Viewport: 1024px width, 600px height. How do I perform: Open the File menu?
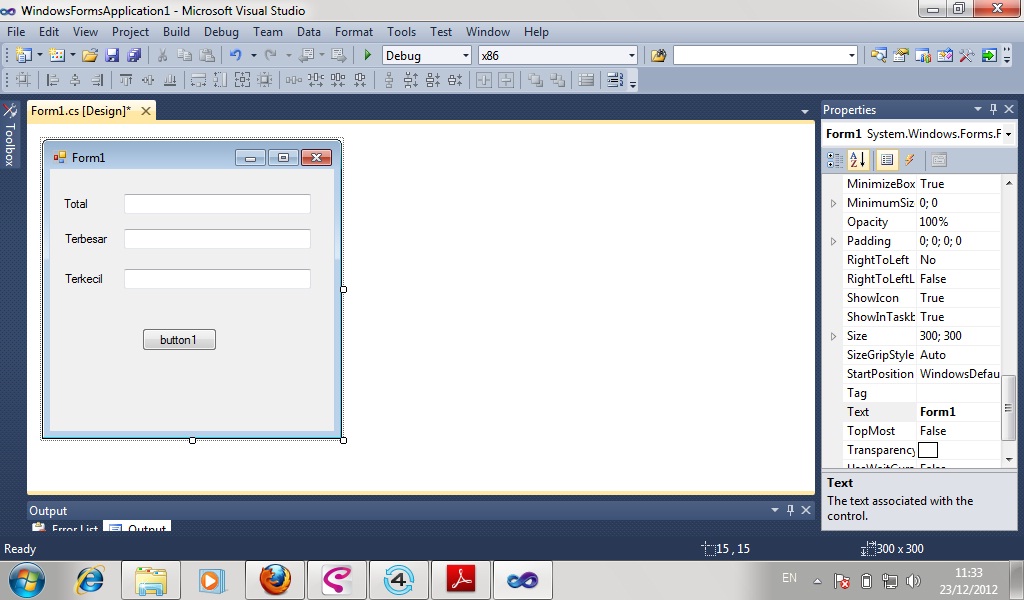pos(16,31)
